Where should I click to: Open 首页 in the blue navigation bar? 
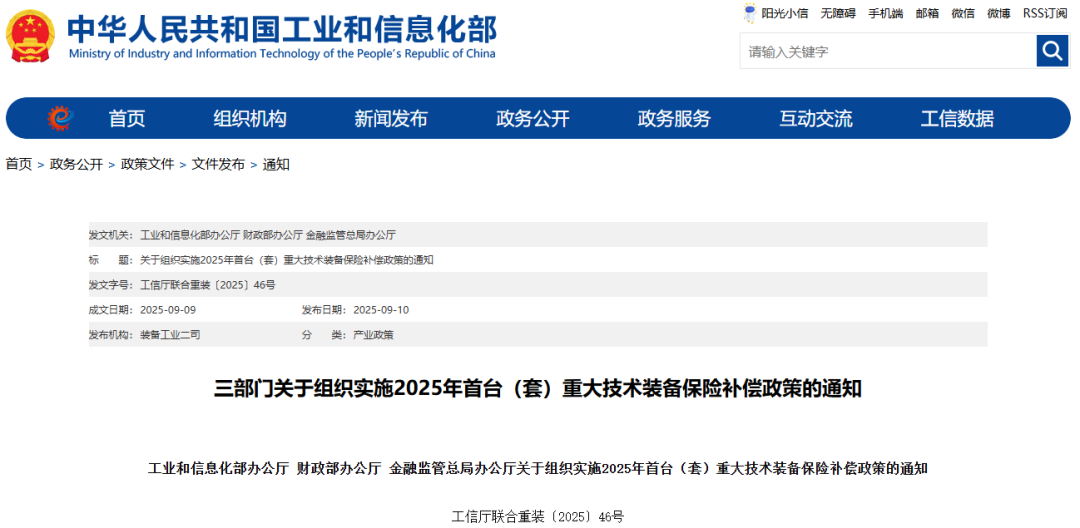click(x=127, y=119)
